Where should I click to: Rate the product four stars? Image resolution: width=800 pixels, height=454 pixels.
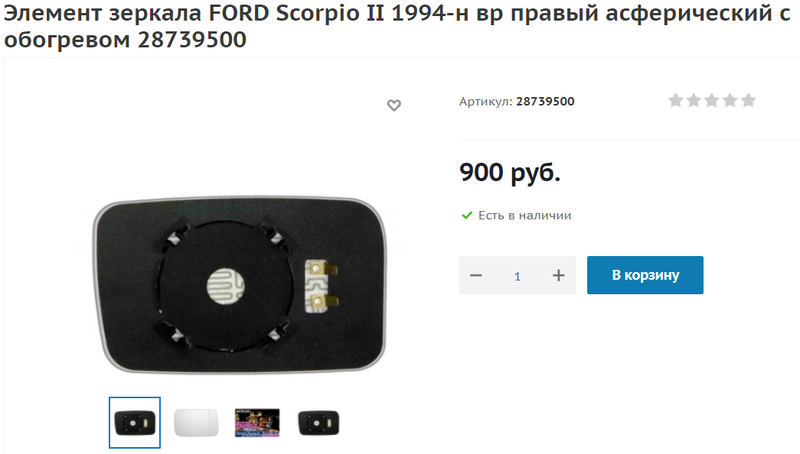[730, 100]
